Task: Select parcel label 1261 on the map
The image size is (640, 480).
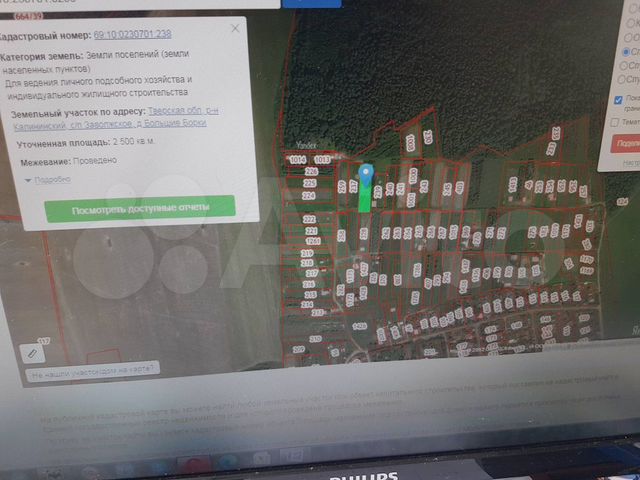Action: 313,241
